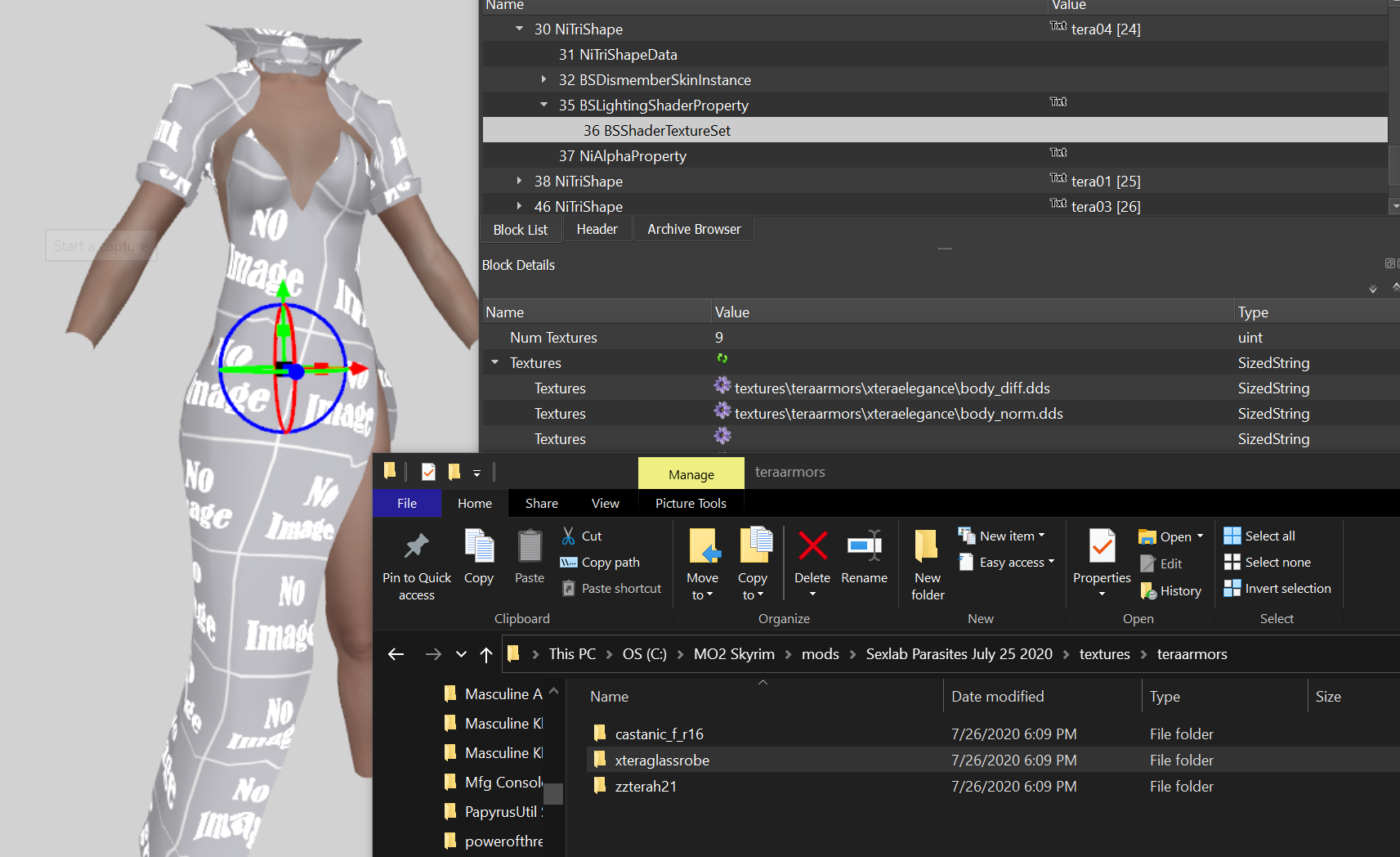Create a New folder from the ribbon

928,566
